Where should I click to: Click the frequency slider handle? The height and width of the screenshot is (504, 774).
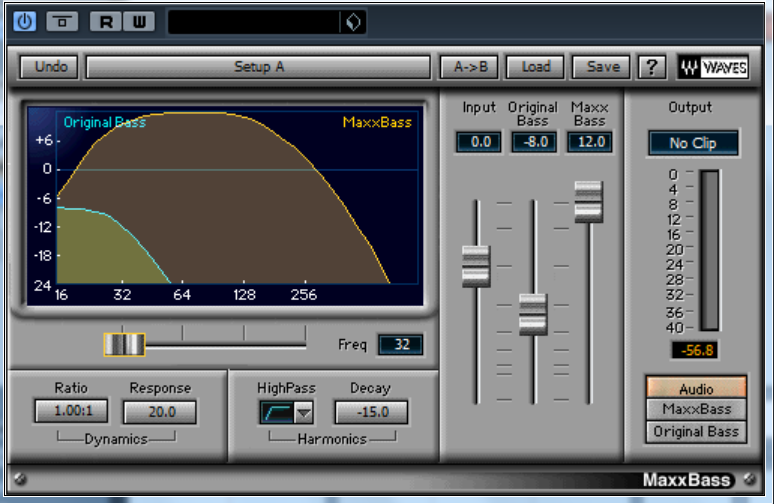(x=124, y=345)
